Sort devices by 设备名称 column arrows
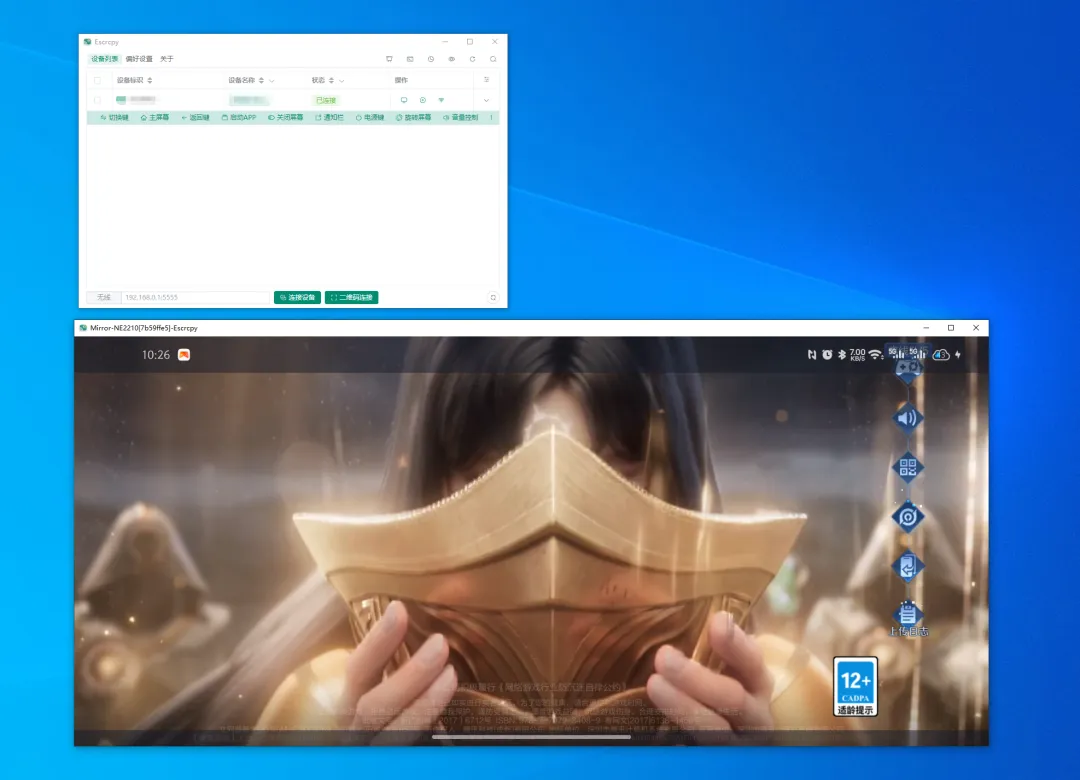 [261, 81]
